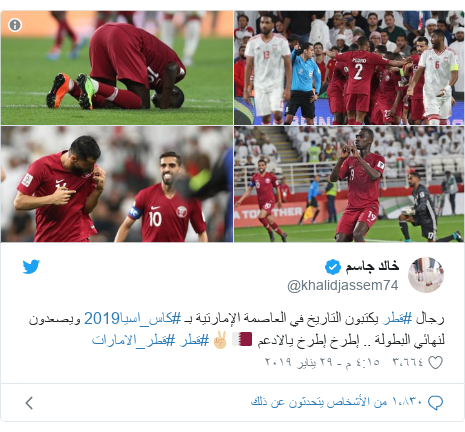Open photo of number 10 player celebrating
The image size is (465, 432).
(x=117, y=184)
